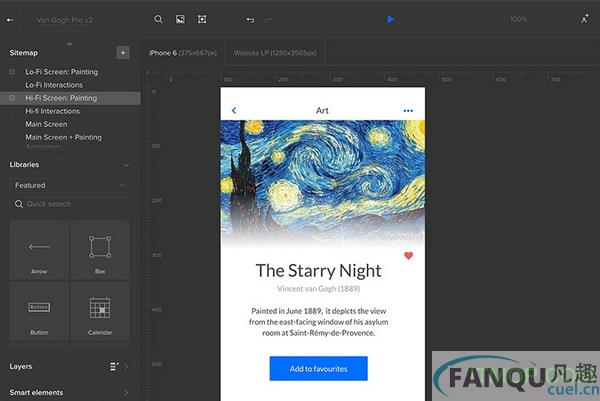Select the Painted in June 1889 paragraph
The width and height of the screenshot is (600, 401).
coord(318,322)
